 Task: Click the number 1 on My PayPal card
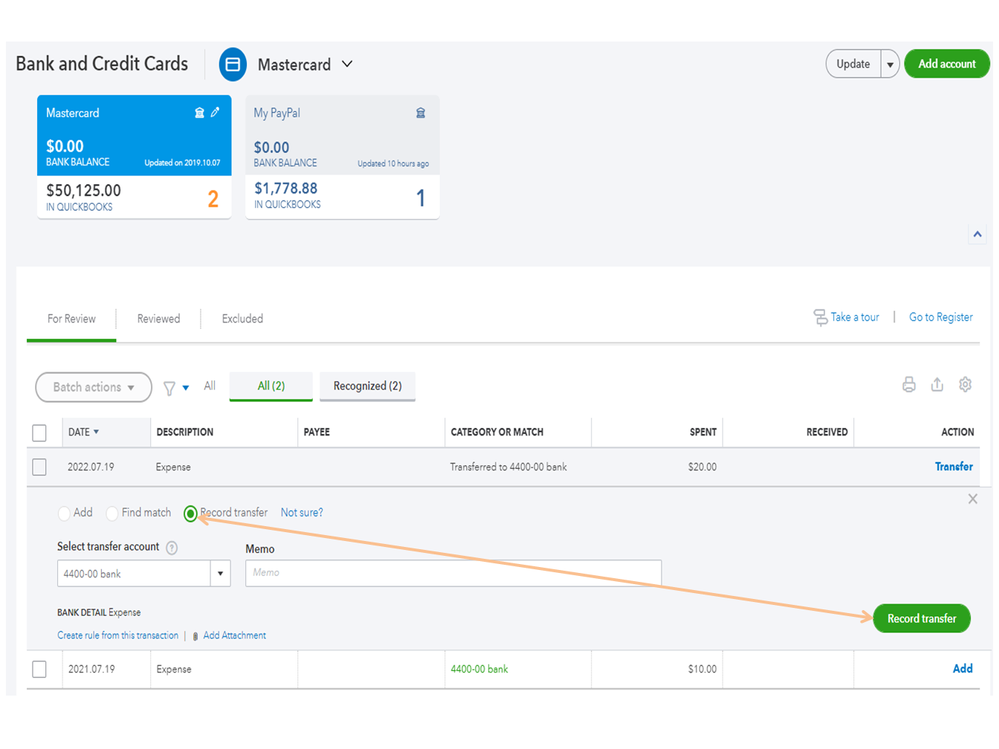[420, 198]
